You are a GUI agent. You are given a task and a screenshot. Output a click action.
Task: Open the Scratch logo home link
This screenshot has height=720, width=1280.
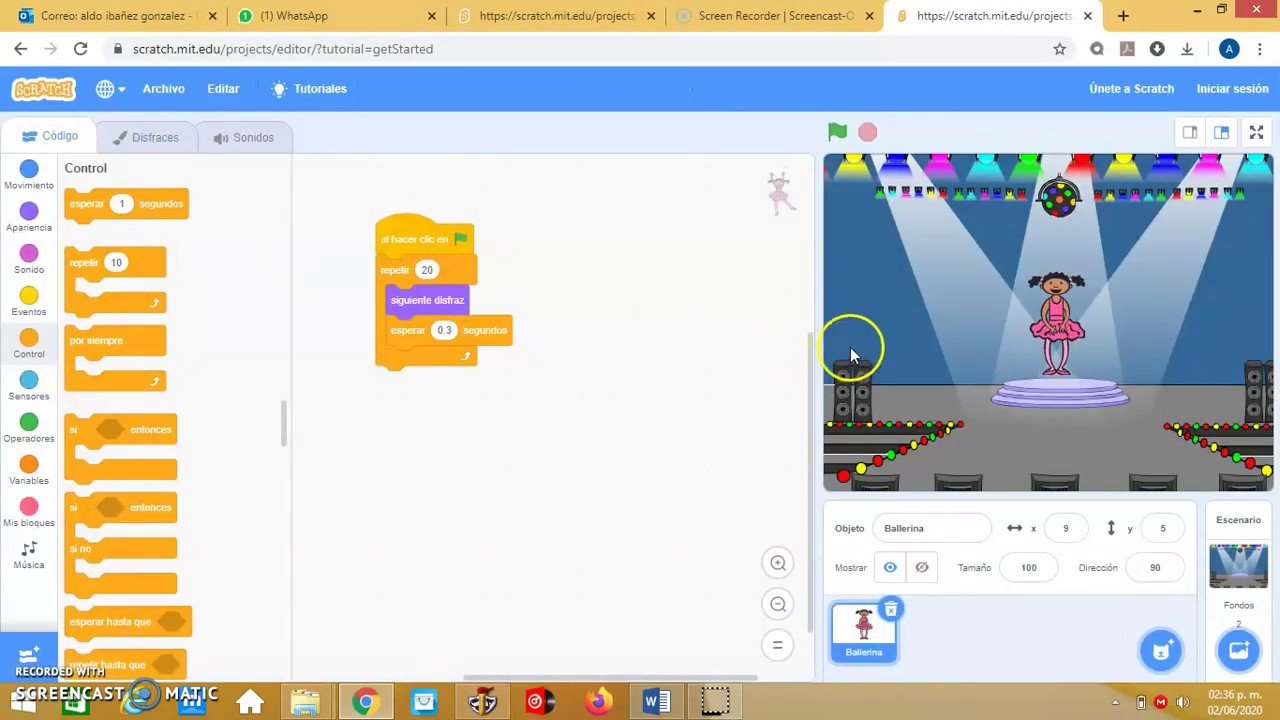(44, 89)
